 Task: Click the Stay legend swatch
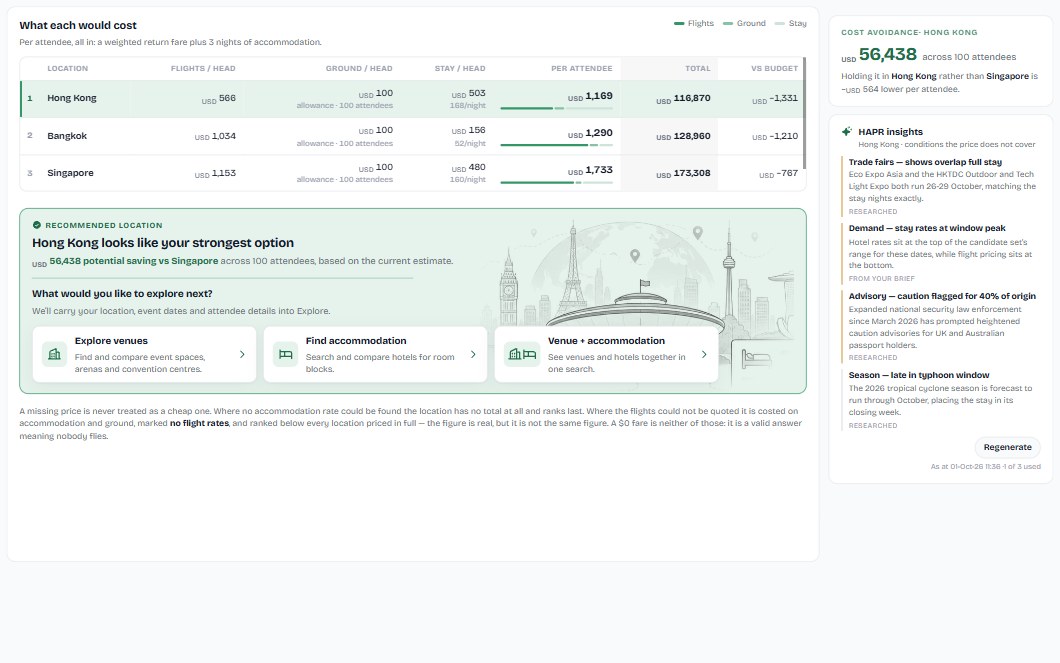779,24
